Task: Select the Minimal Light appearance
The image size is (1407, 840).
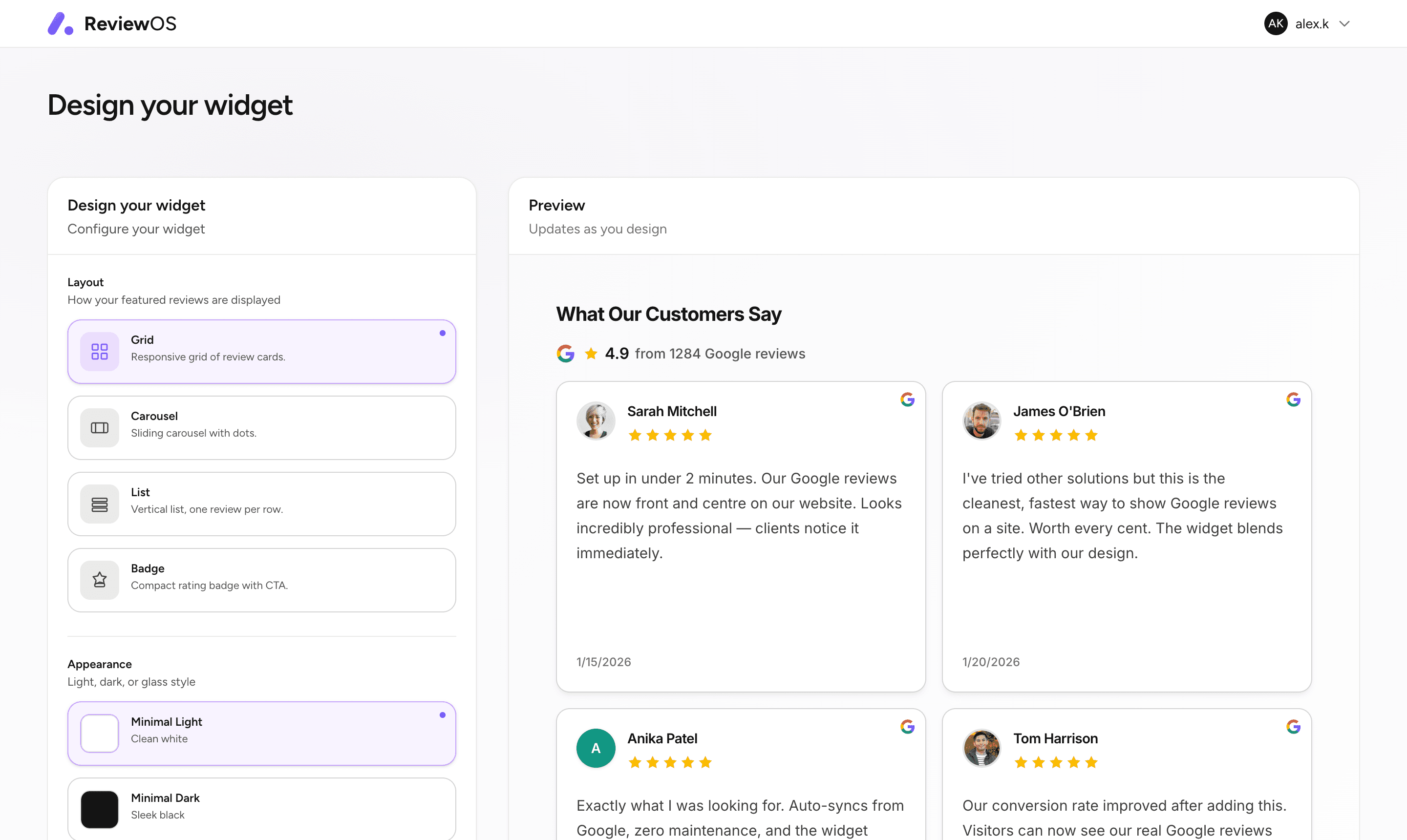Action: coord(261,733)
